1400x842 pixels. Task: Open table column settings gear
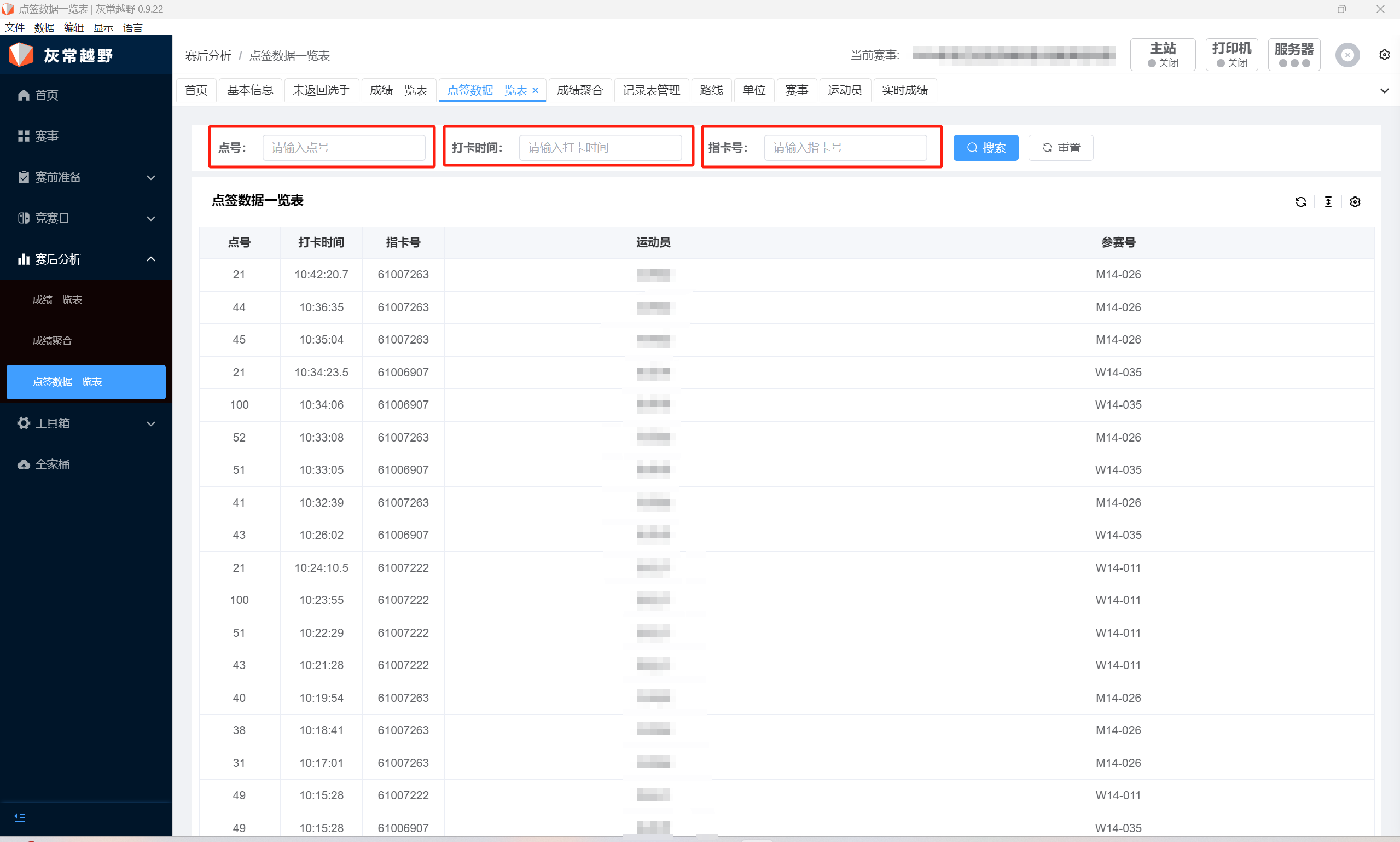click(1355, 202)
